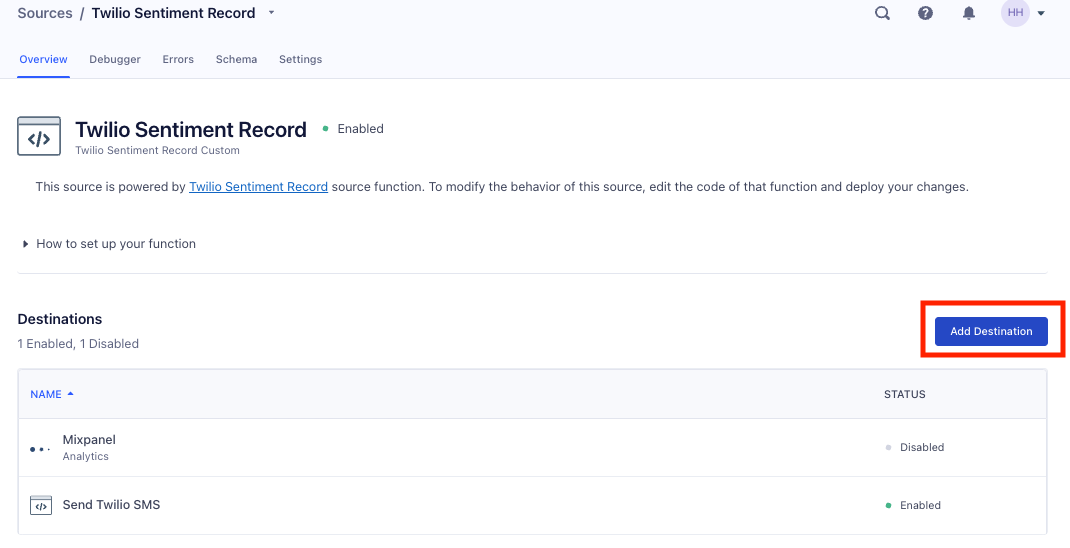Go to the Settings tab
Screen dimensions: 1070x548
tap(300, 60)
